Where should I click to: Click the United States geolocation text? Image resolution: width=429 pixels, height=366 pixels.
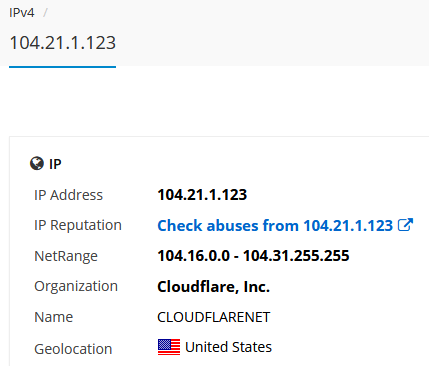[x=228, y=347]
